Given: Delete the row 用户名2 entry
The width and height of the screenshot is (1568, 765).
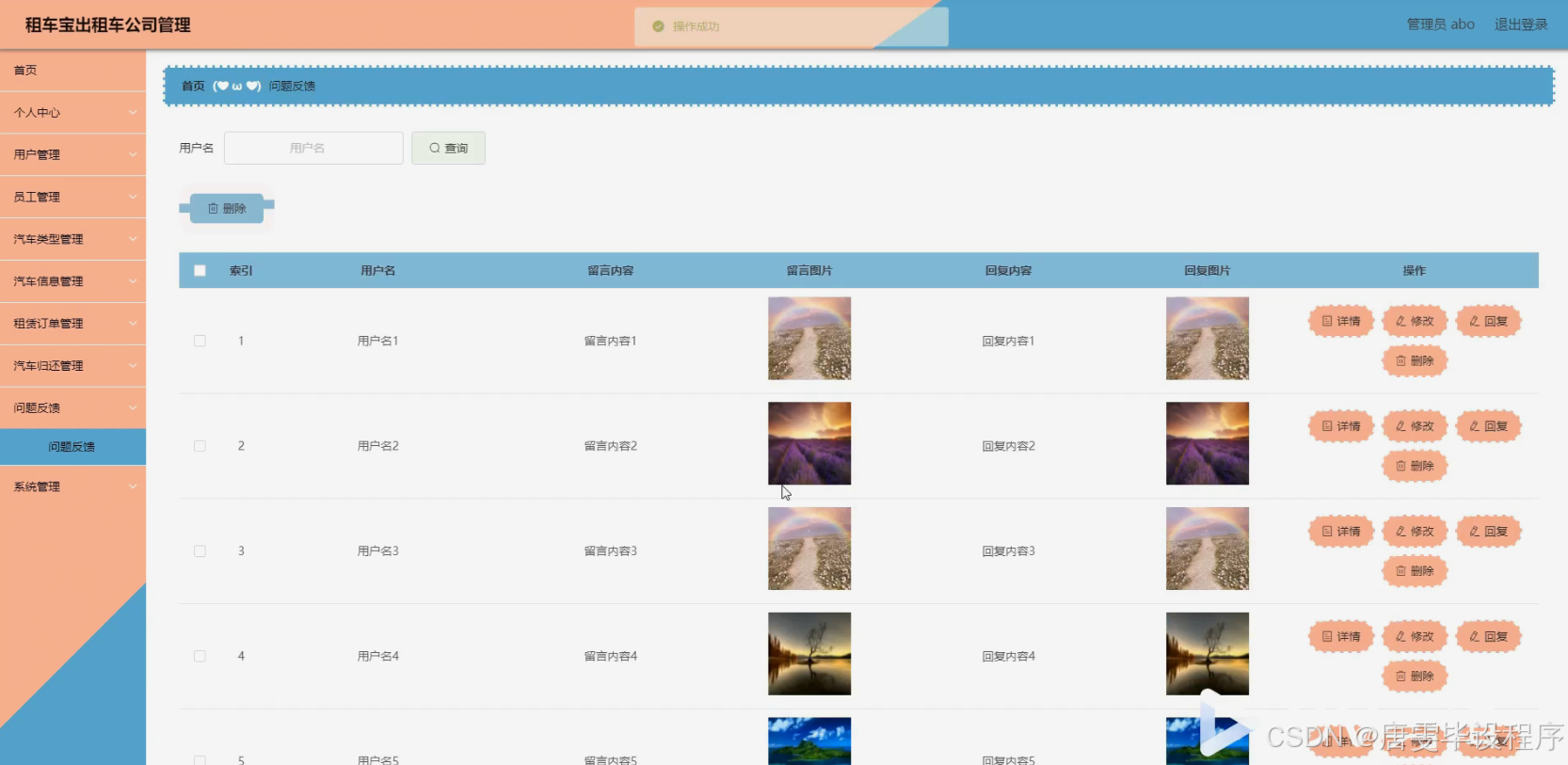Looking at the screenshot, I should pos(1415,467).
